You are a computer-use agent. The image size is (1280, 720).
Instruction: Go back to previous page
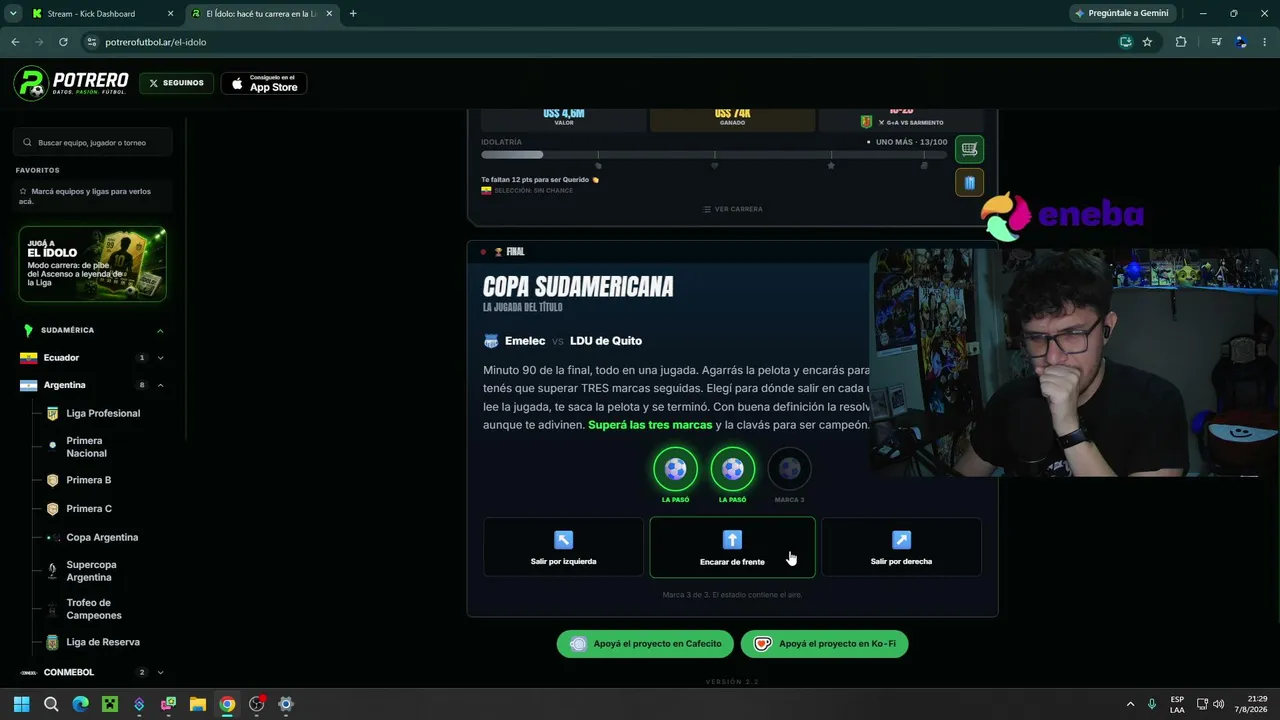[x=15, y=42]
